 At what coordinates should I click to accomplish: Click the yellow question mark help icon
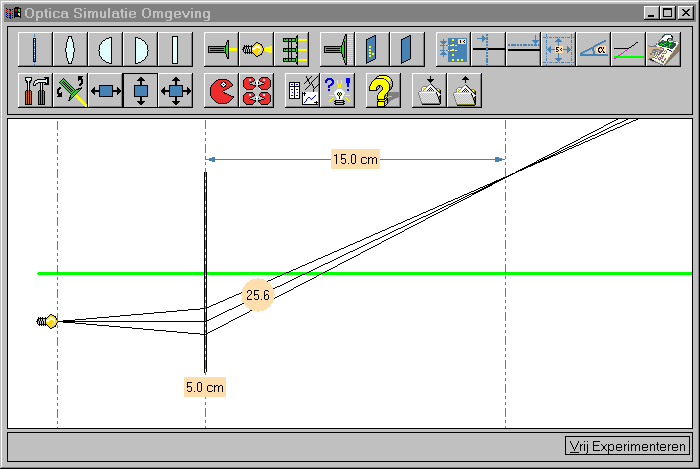click(380, 91)
